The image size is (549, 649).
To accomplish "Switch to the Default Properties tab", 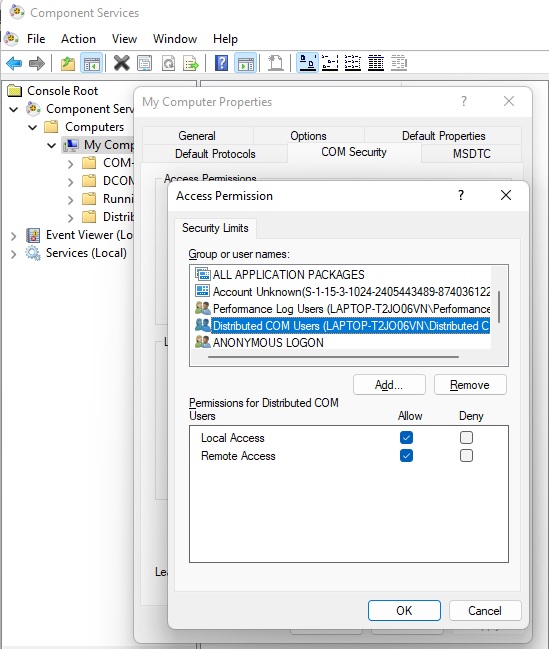I will coord(443,136).
